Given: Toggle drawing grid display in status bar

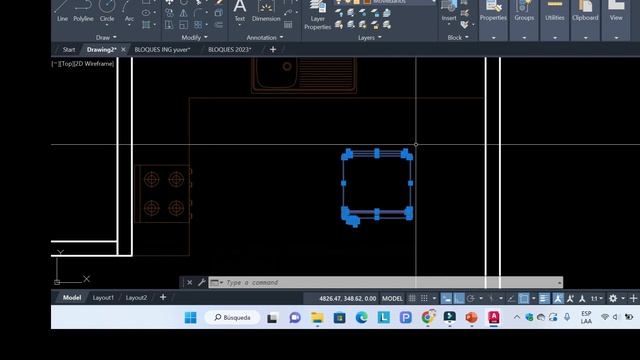Looking at the screenshot, I should 412,298.
